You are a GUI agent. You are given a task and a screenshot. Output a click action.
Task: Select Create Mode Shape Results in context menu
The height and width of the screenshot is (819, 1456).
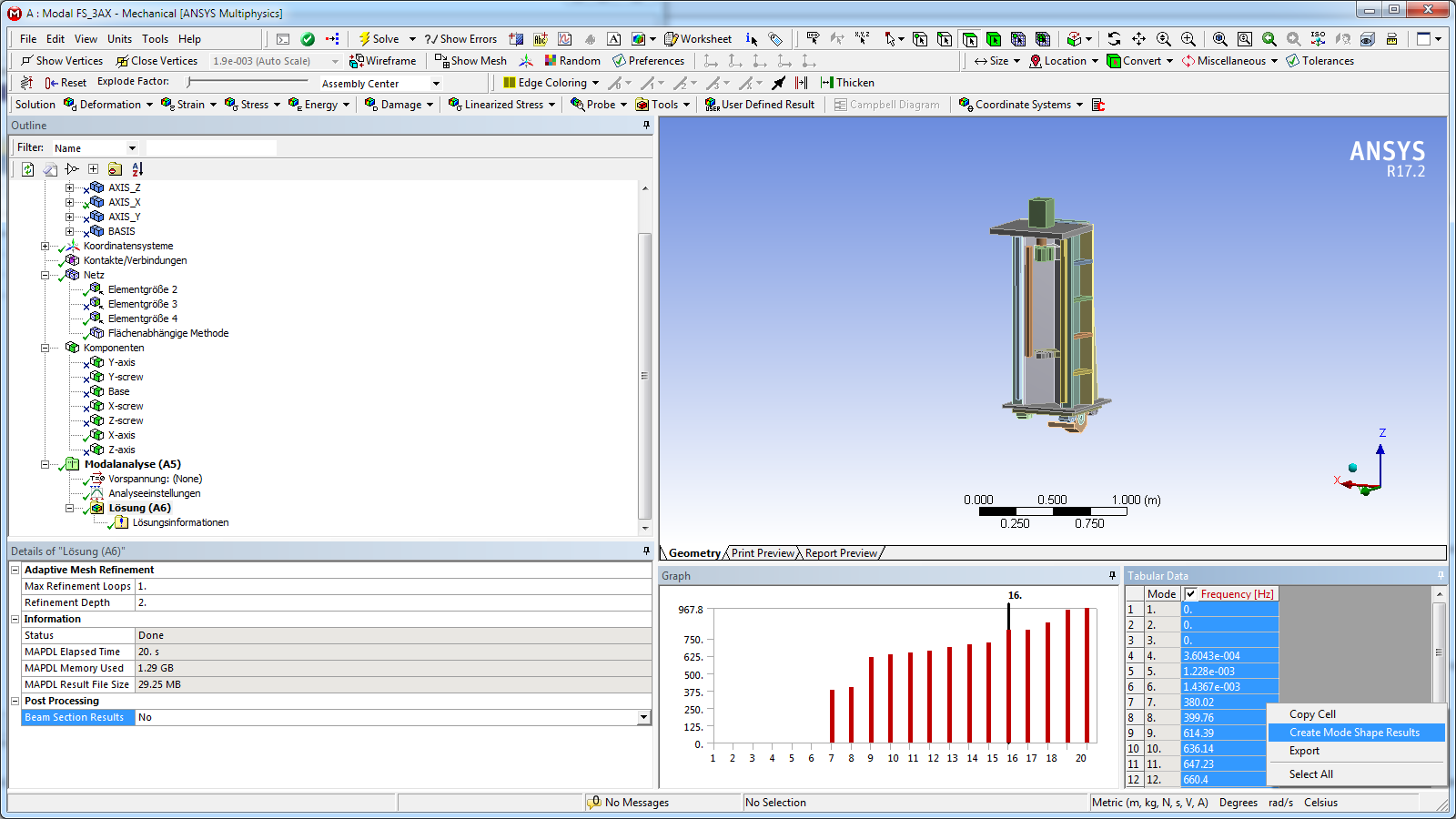1354,733
